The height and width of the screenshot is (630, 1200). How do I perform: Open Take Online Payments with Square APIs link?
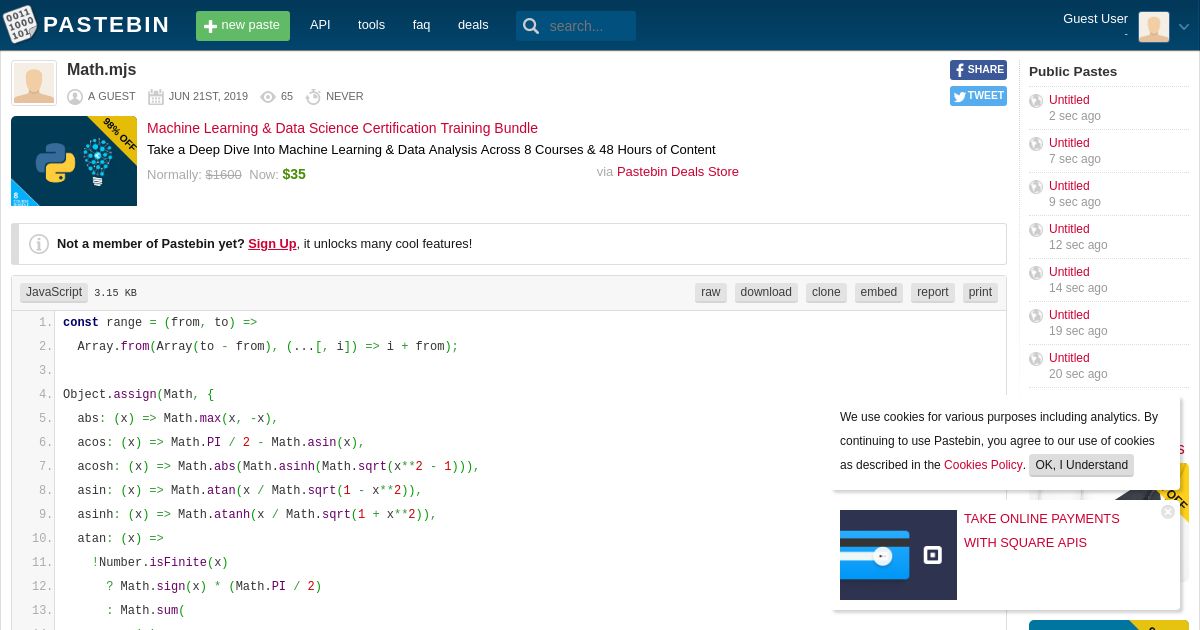click(1042, 530)
